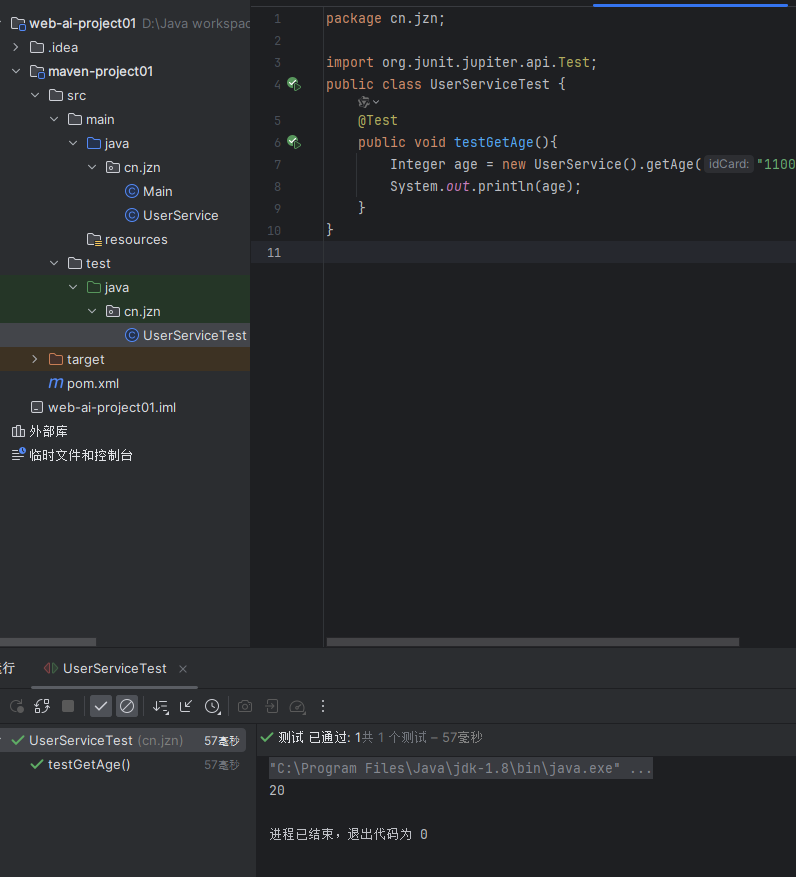Screen dimensions: 796x877
Task: Click the output value 20 in console
Action: click(x=277, y=790)
